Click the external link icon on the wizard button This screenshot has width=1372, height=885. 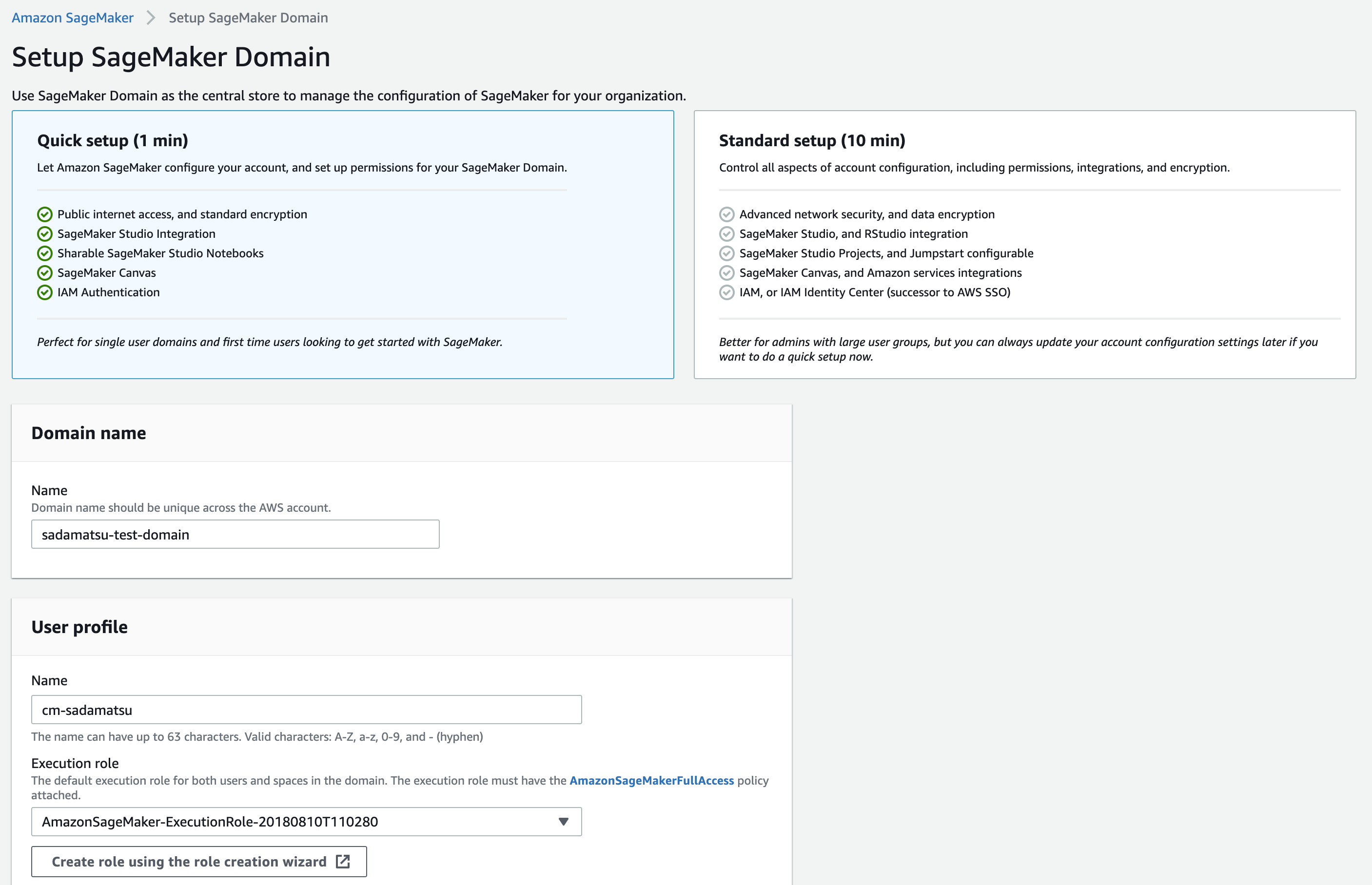(x=343, y=862)
